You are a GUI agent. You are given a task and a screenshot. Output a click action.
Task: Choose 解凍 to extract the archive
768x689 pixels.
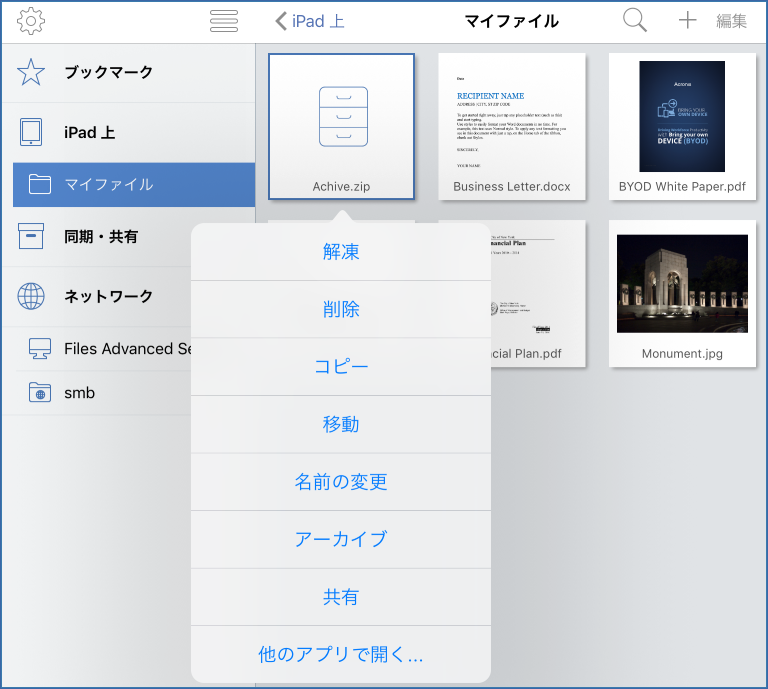(341, 252)
